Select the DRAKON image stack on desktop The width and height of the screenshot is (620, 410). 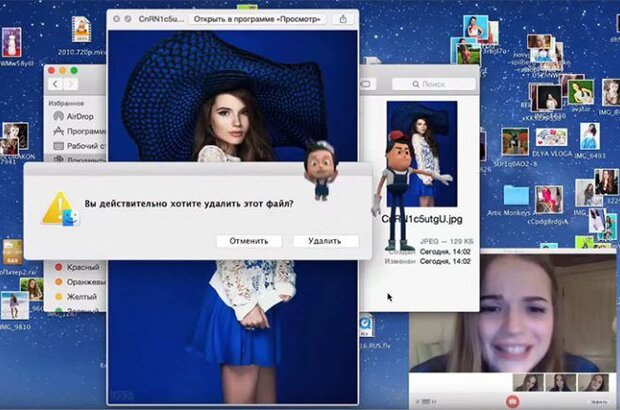pos(14,138)
